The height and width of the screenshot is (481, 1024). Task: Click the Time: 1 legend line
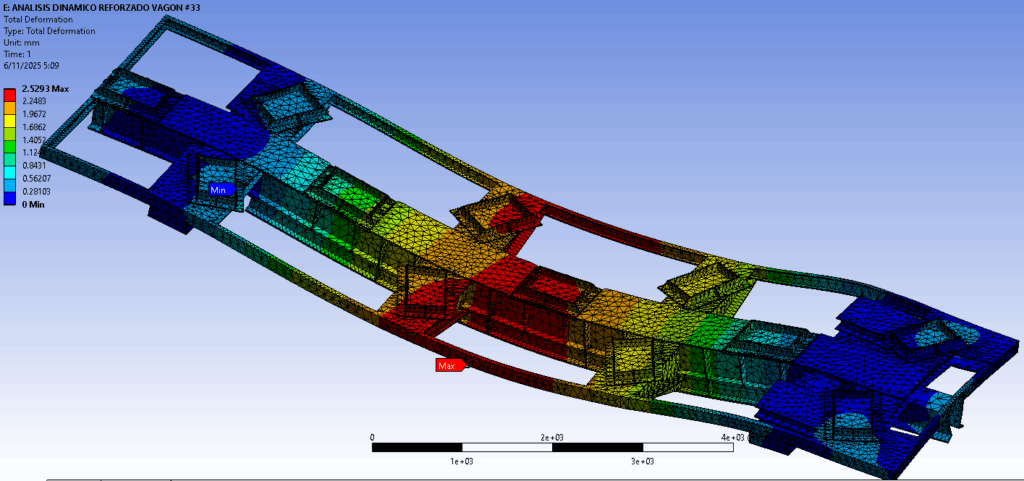pyautogui.click(x=17, y=54)
